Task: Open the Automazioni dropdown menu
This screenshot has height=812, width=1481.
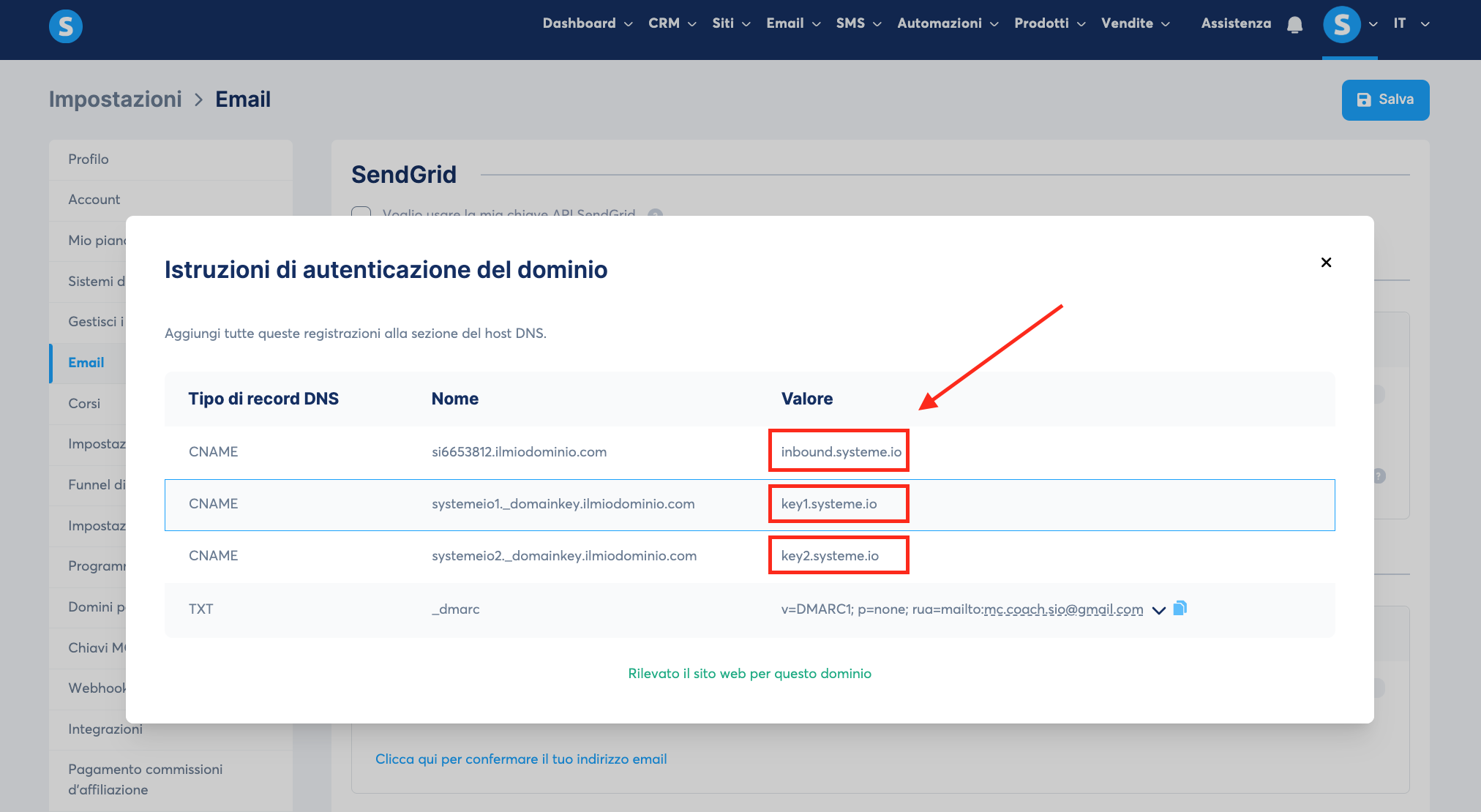Action: pos(948,23)
